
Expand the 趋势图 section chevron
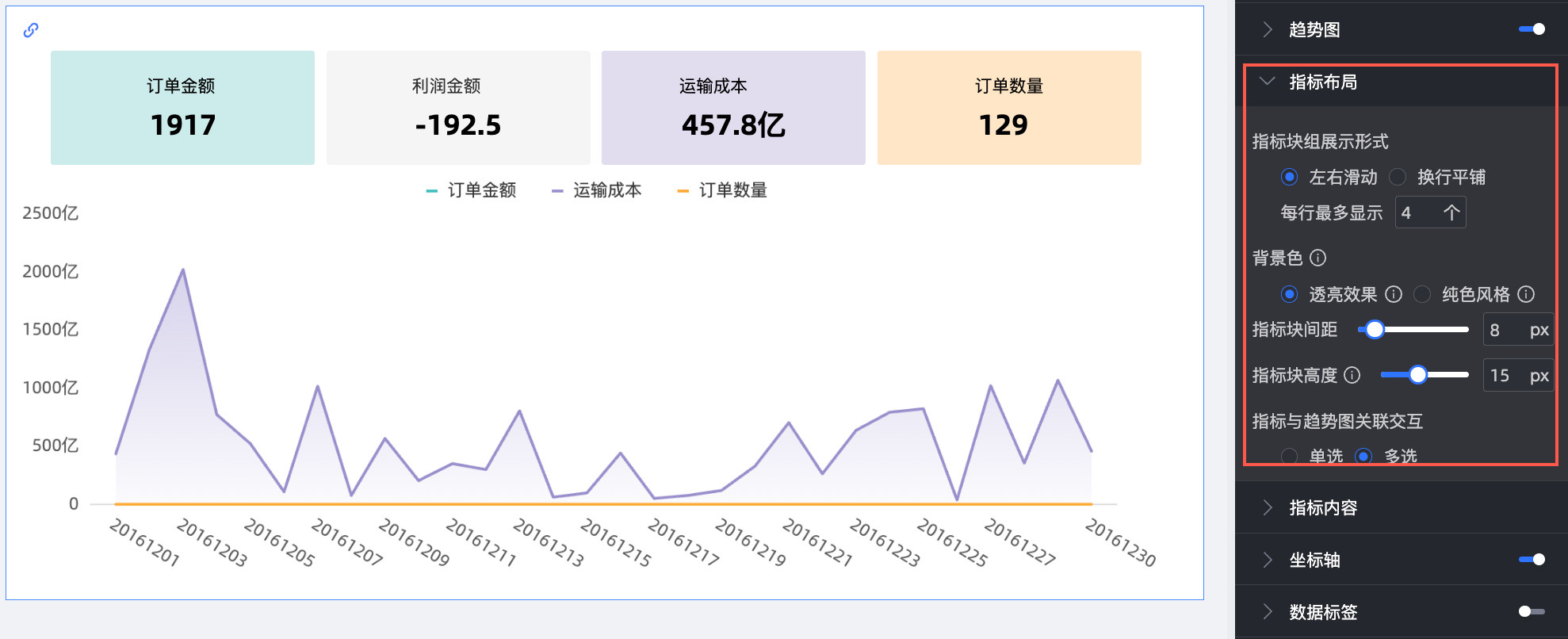coord(1268,29)
